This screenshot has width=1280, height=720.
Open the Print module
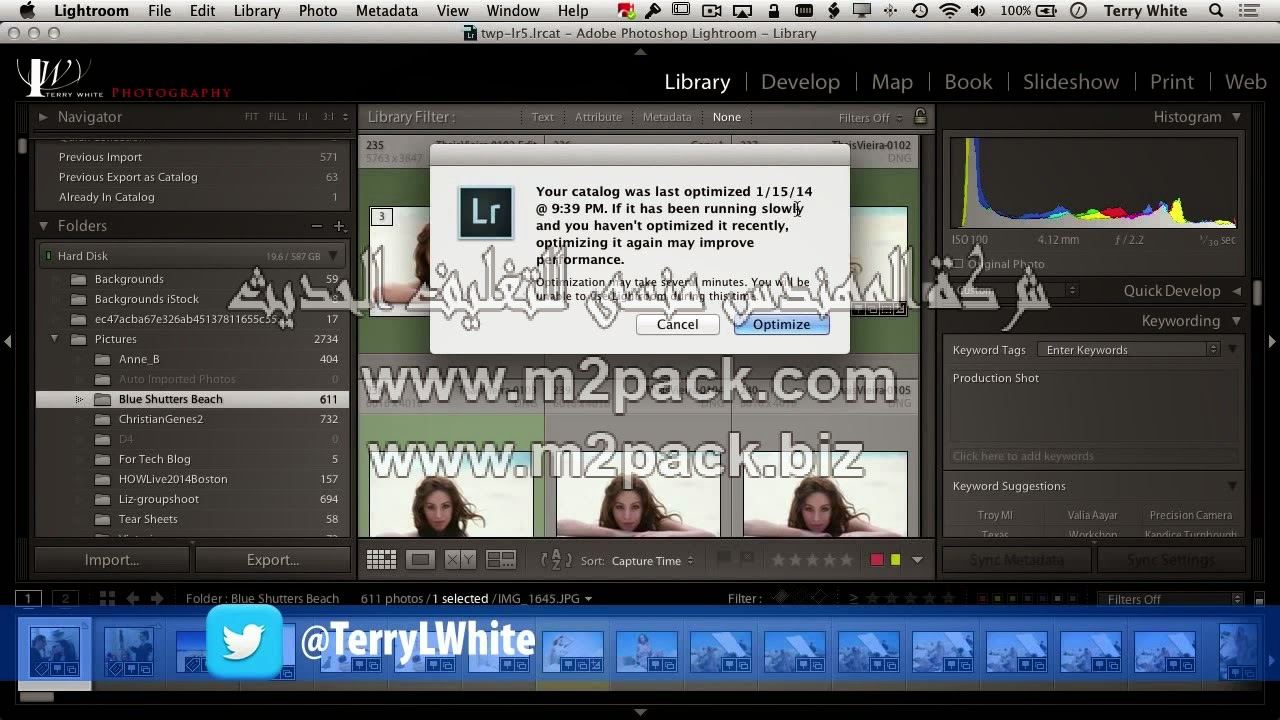tap(1172, 82)
